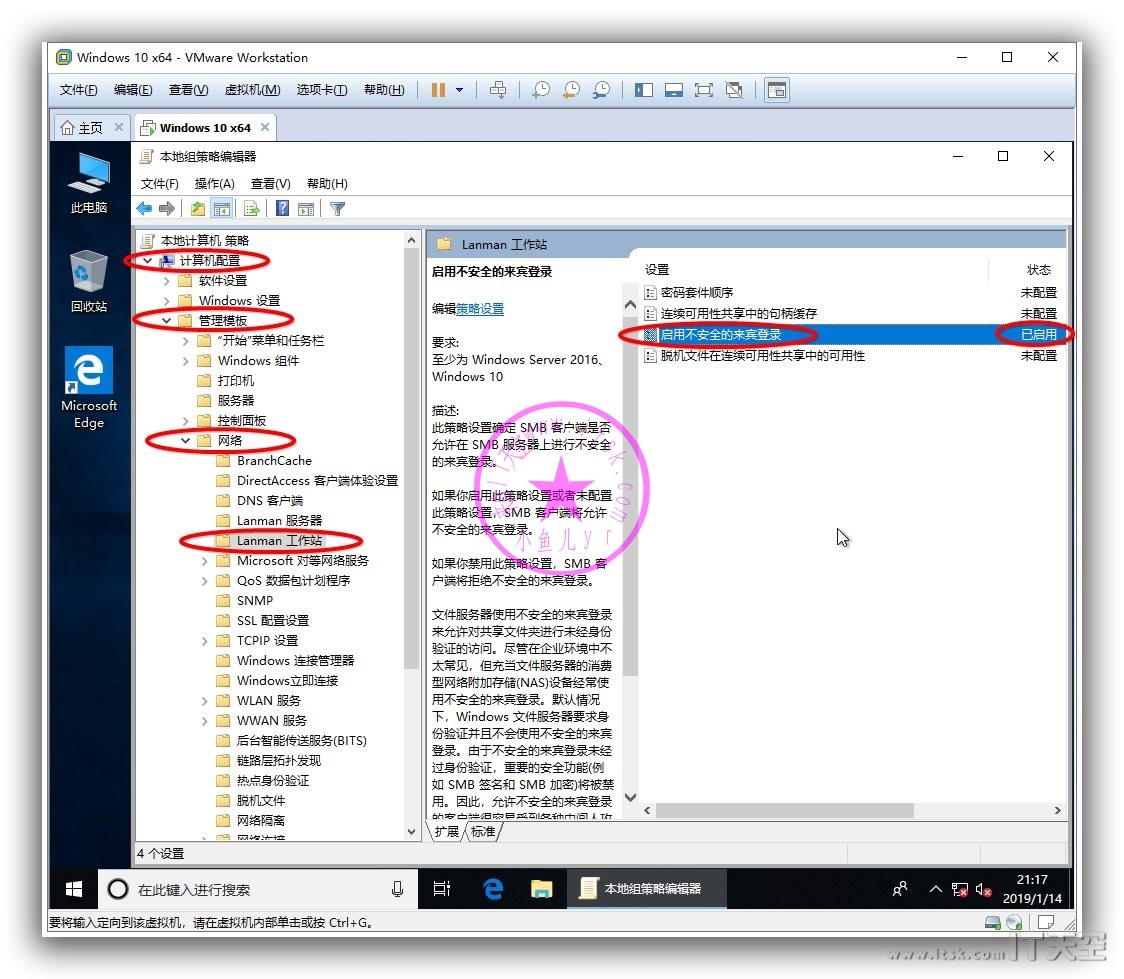1124x979 pixels.
Task: Go back using the policy editor's back arrow
Action: pyautogui.click(x=144, y=209)
